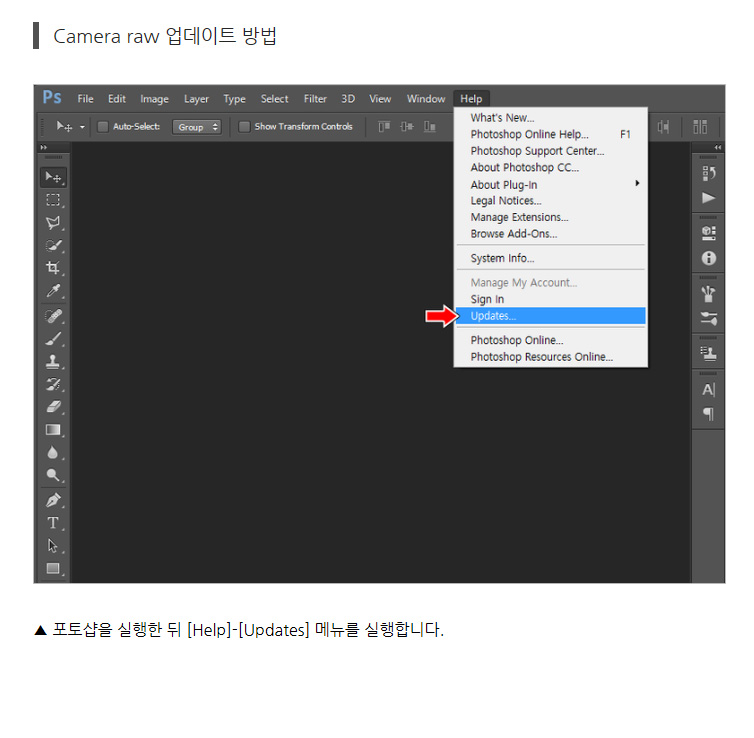Select the Move tool in the toolbox
754x738 pixels.
[x=53, y=177]
